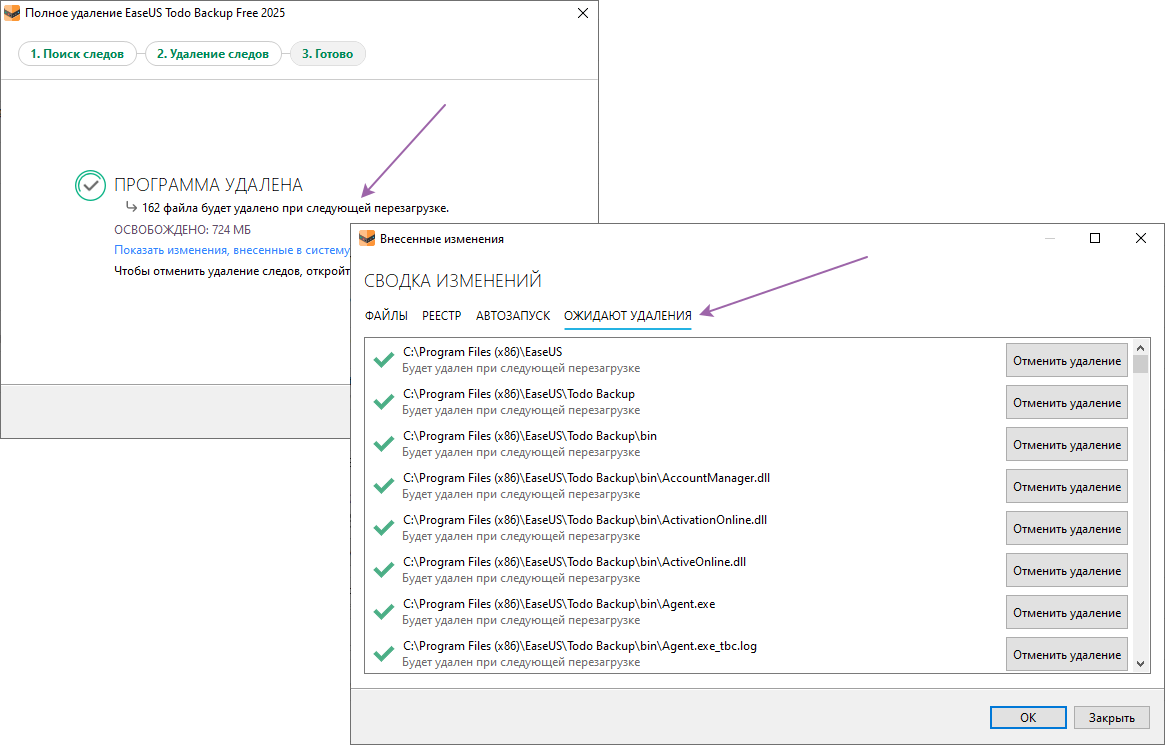Click checkmark icon for ActiveOnline.dll row

[x=382, y=570]
